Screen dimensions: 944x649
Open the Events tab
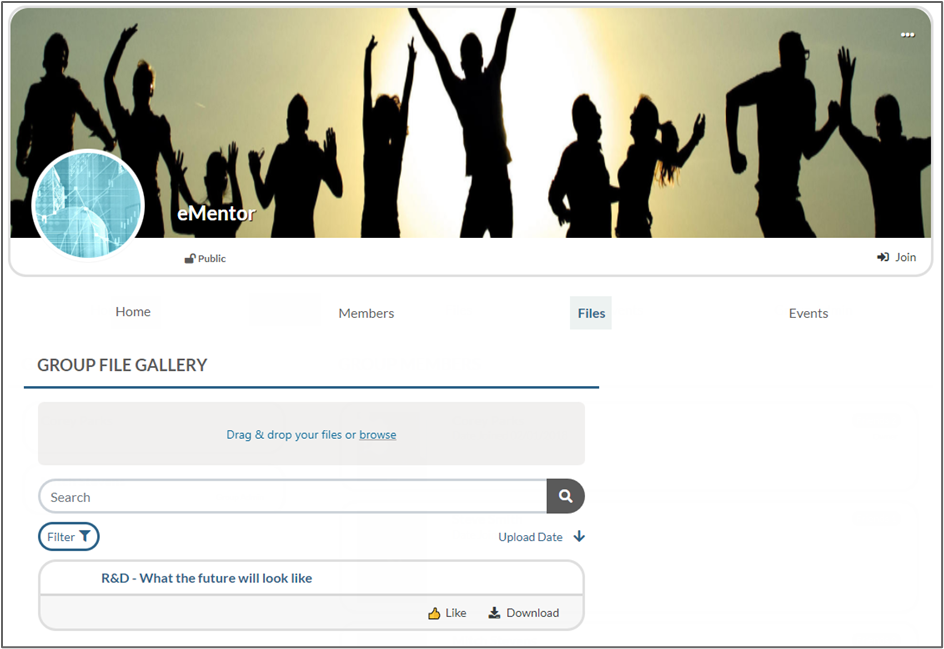(809, 313)
